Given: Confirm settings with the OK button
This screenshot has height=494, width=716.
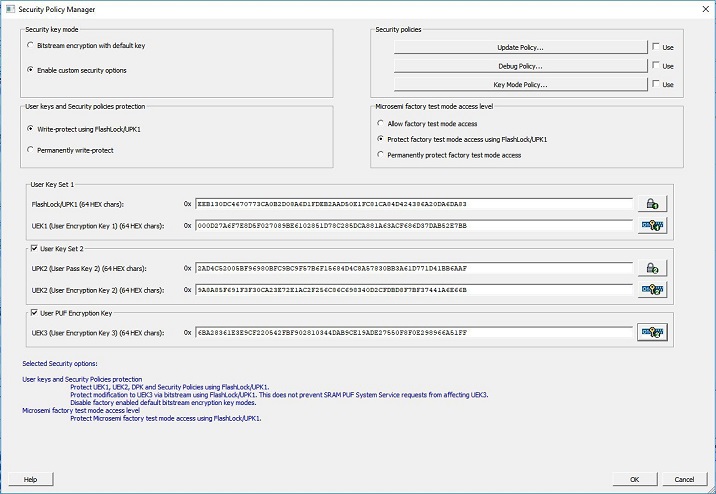Looking at the screenshot, I should coord(633,479).
